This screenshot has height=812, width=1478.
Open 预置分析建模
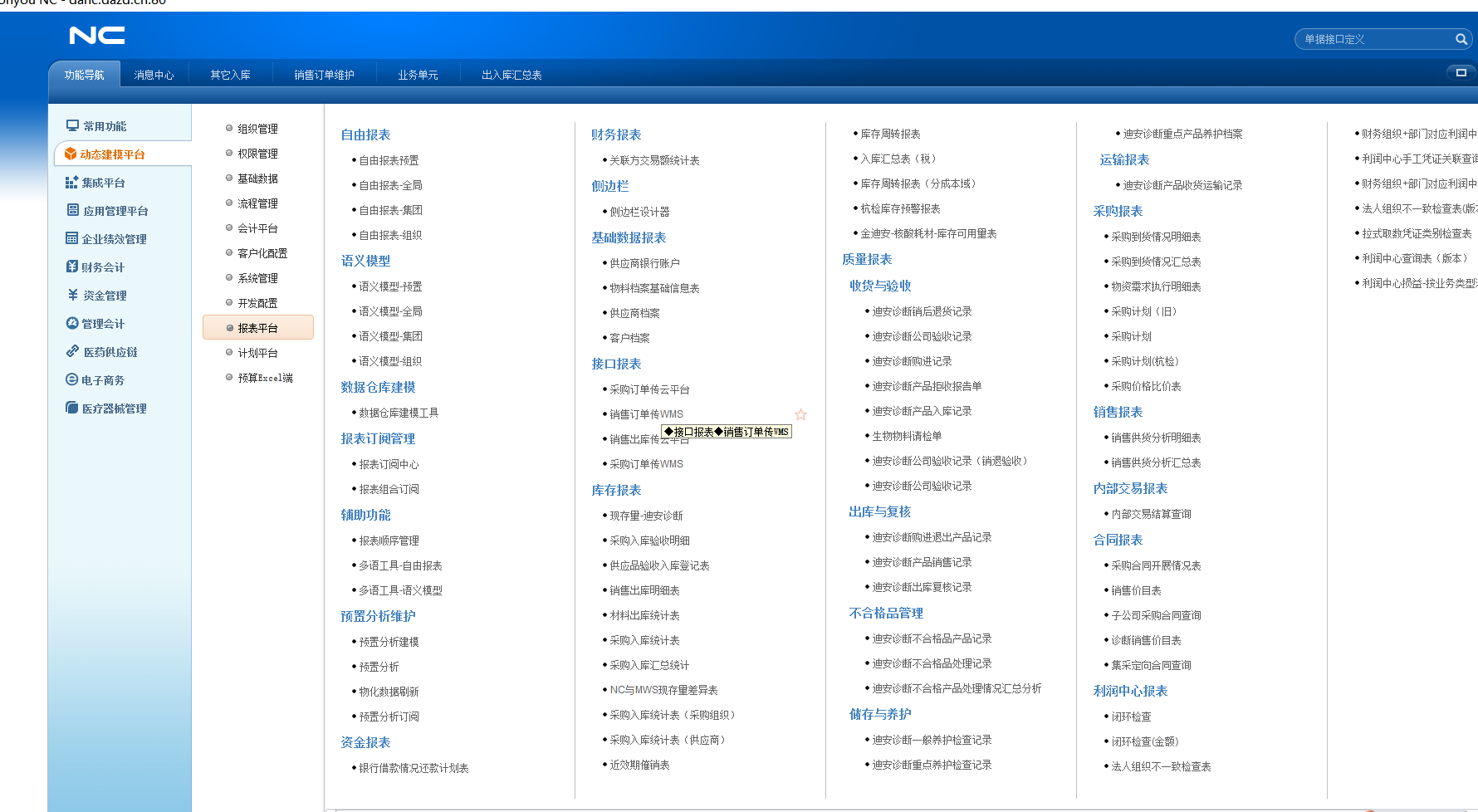tap(389, 642)
